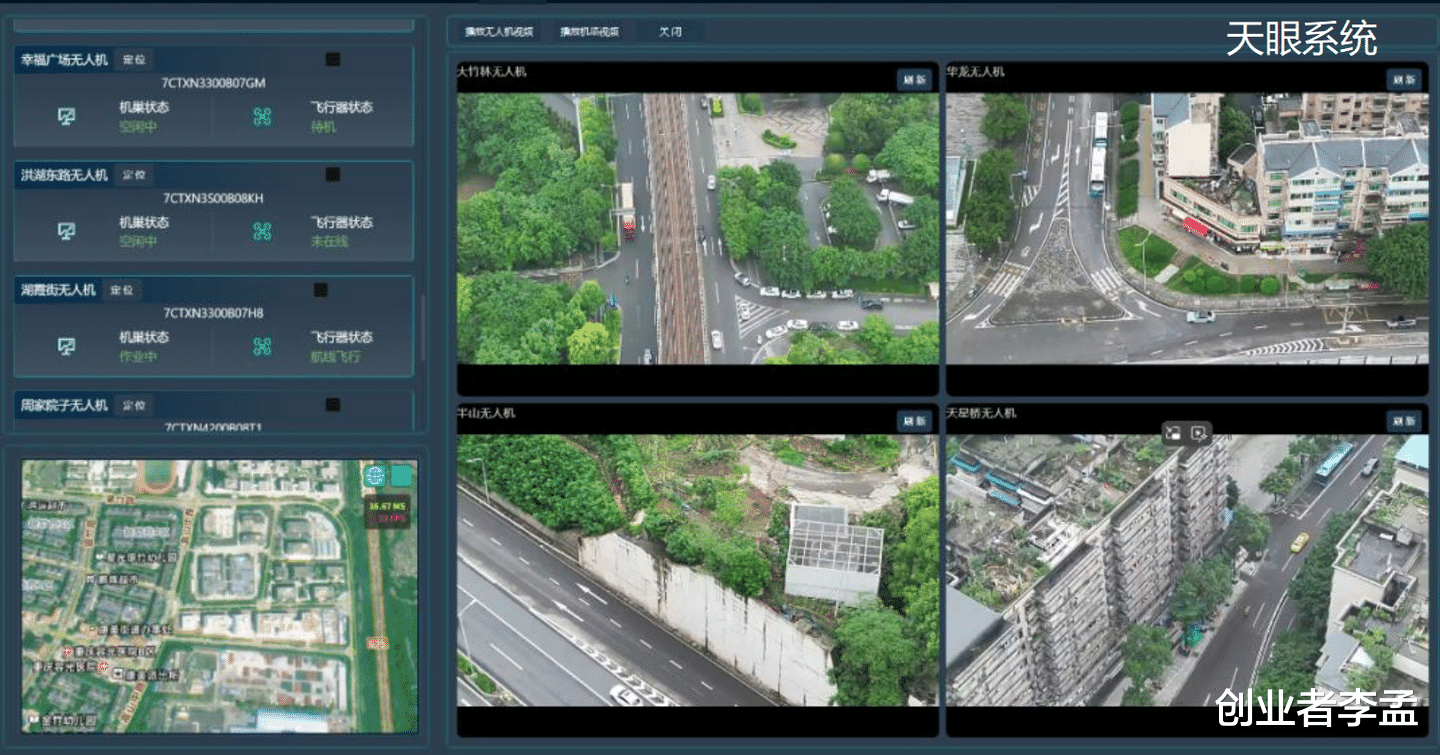
Task: Select the 播放无人机视频 tab
Action: click(x=498, y=32)
